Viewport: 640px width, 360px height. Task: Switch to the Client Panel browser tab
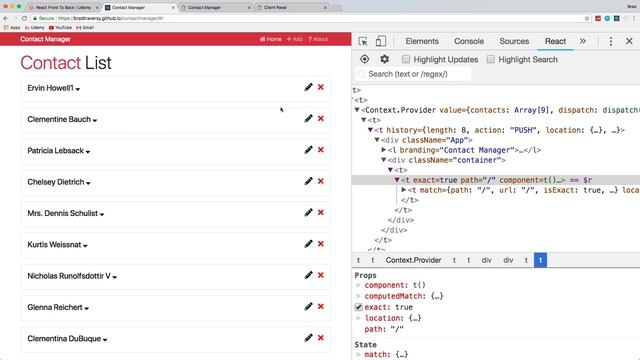pos(292,7)
